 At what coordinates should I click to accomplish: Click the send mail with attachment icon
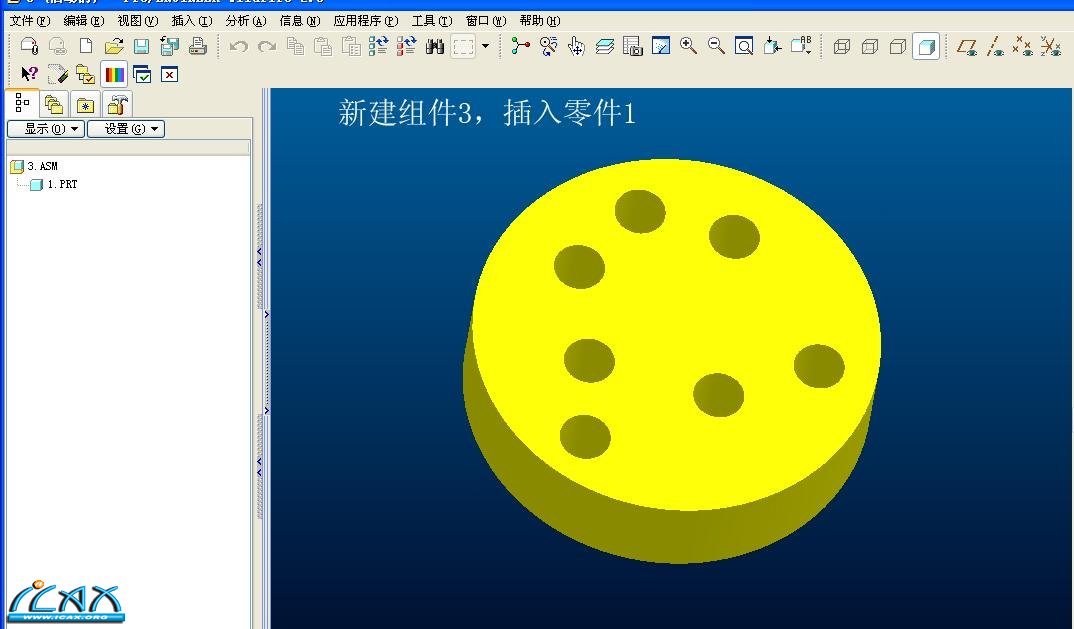coord(29,46)
